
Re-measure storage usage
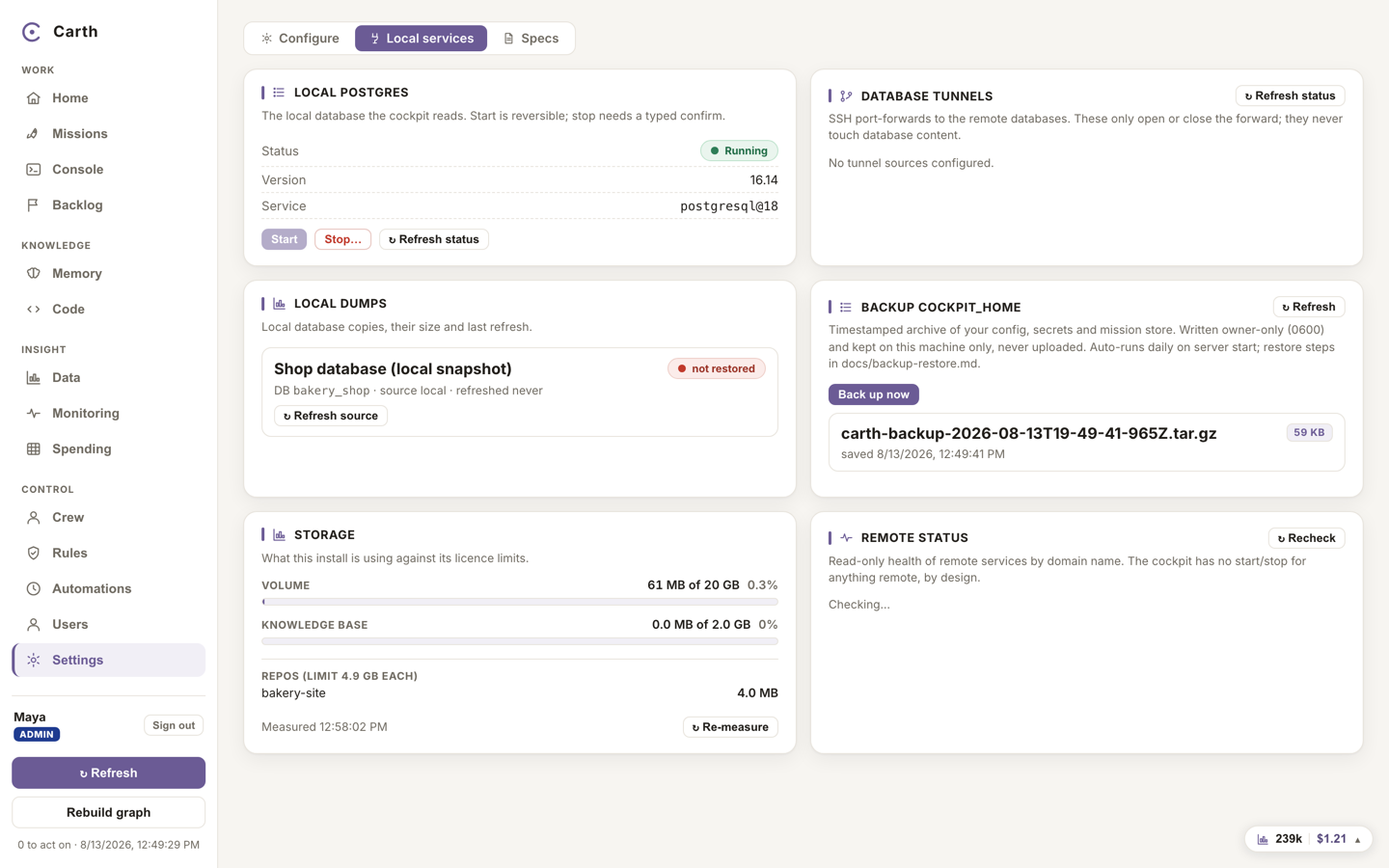coord(730,727)
